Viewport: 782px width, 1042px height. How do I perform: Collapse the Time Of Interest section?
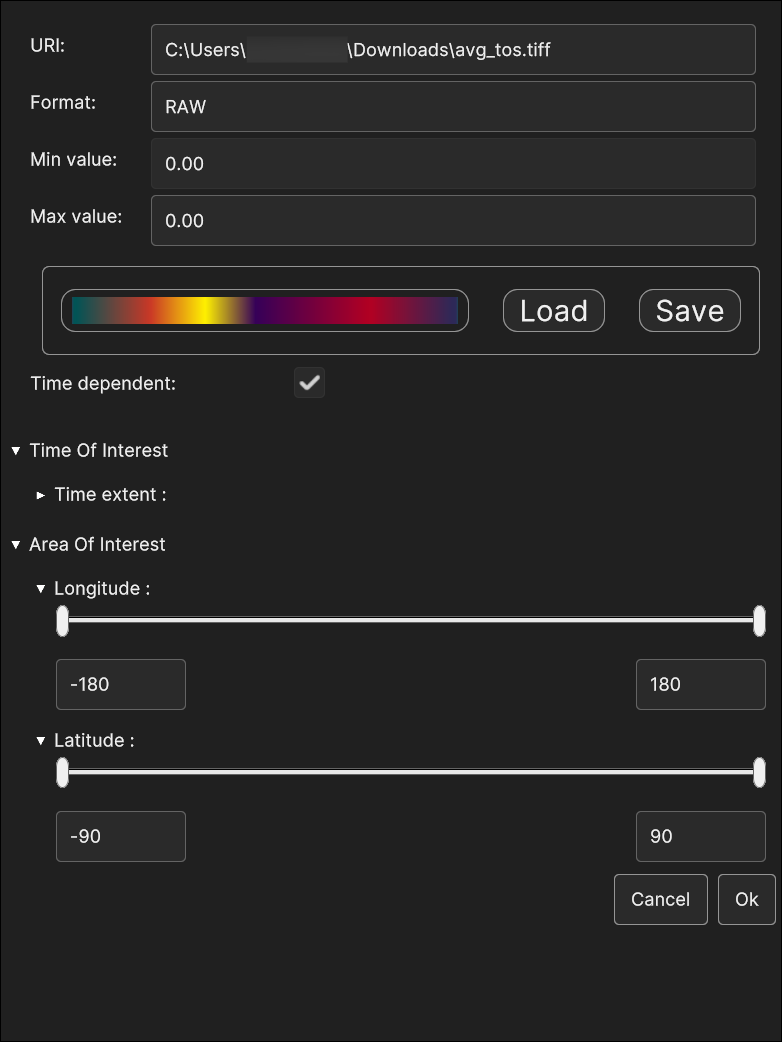16,451
